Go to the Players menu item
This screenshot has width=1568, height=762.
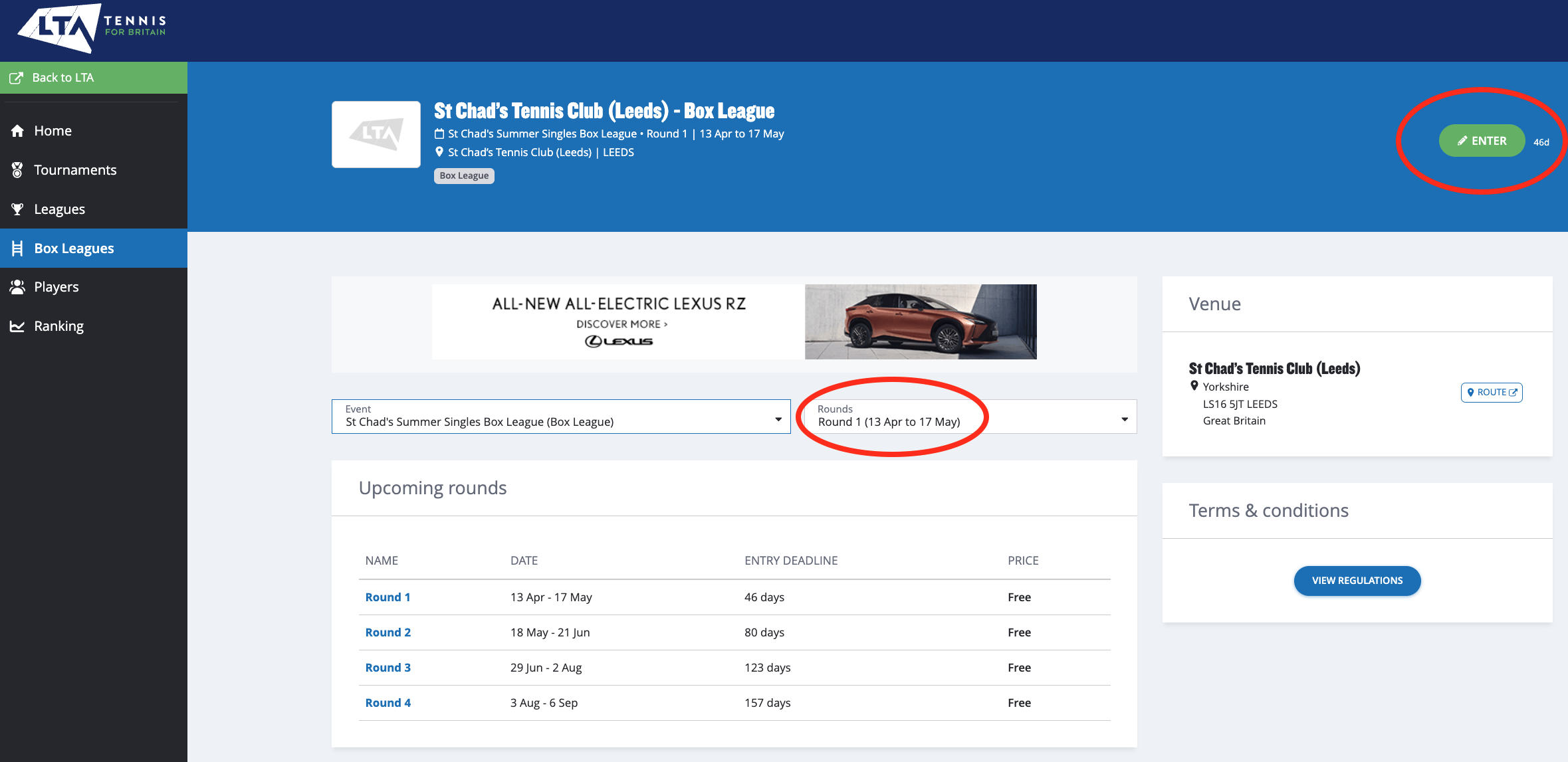56,287
